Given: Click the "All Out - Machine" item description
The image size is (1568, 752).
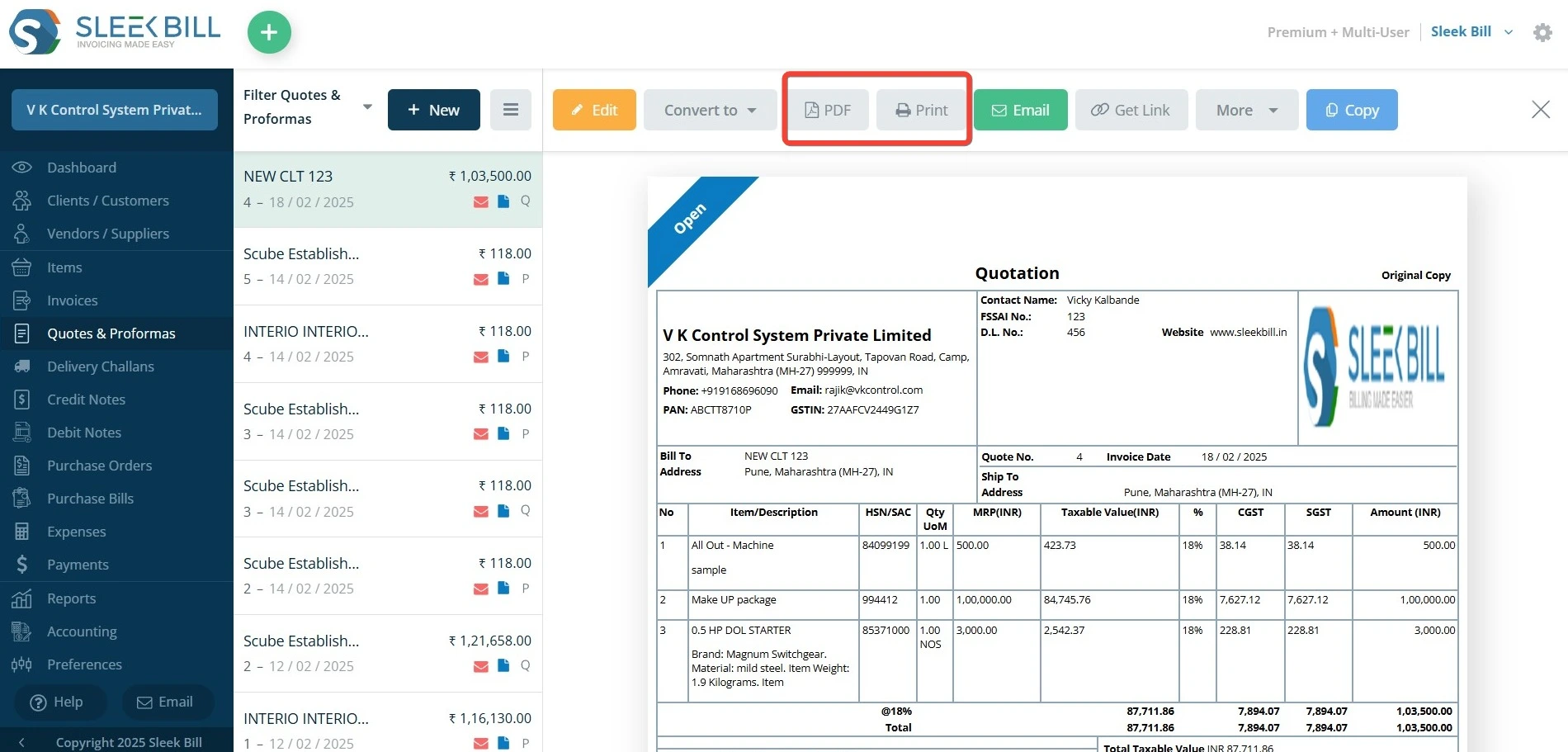Looking at the screenshot, I should (x=733, y=546).
